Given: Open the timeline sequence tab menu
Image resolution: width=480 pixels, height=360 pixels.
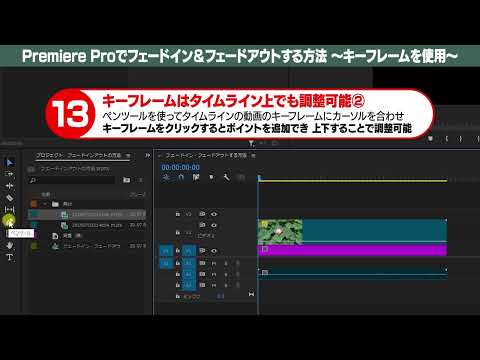Looking at the screenshot, I should 253,156.
